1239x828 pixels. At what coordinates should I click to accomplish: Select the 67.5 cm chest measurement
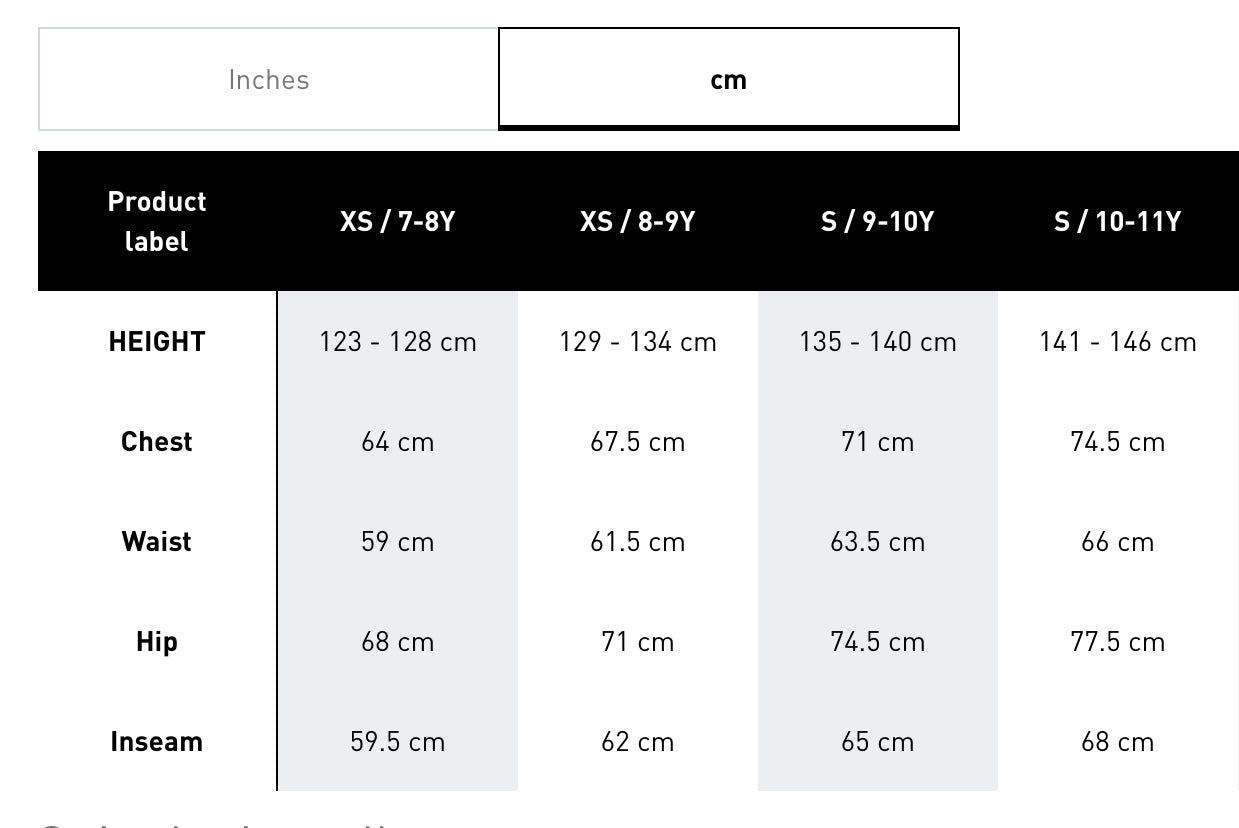(x=637, y=441)
